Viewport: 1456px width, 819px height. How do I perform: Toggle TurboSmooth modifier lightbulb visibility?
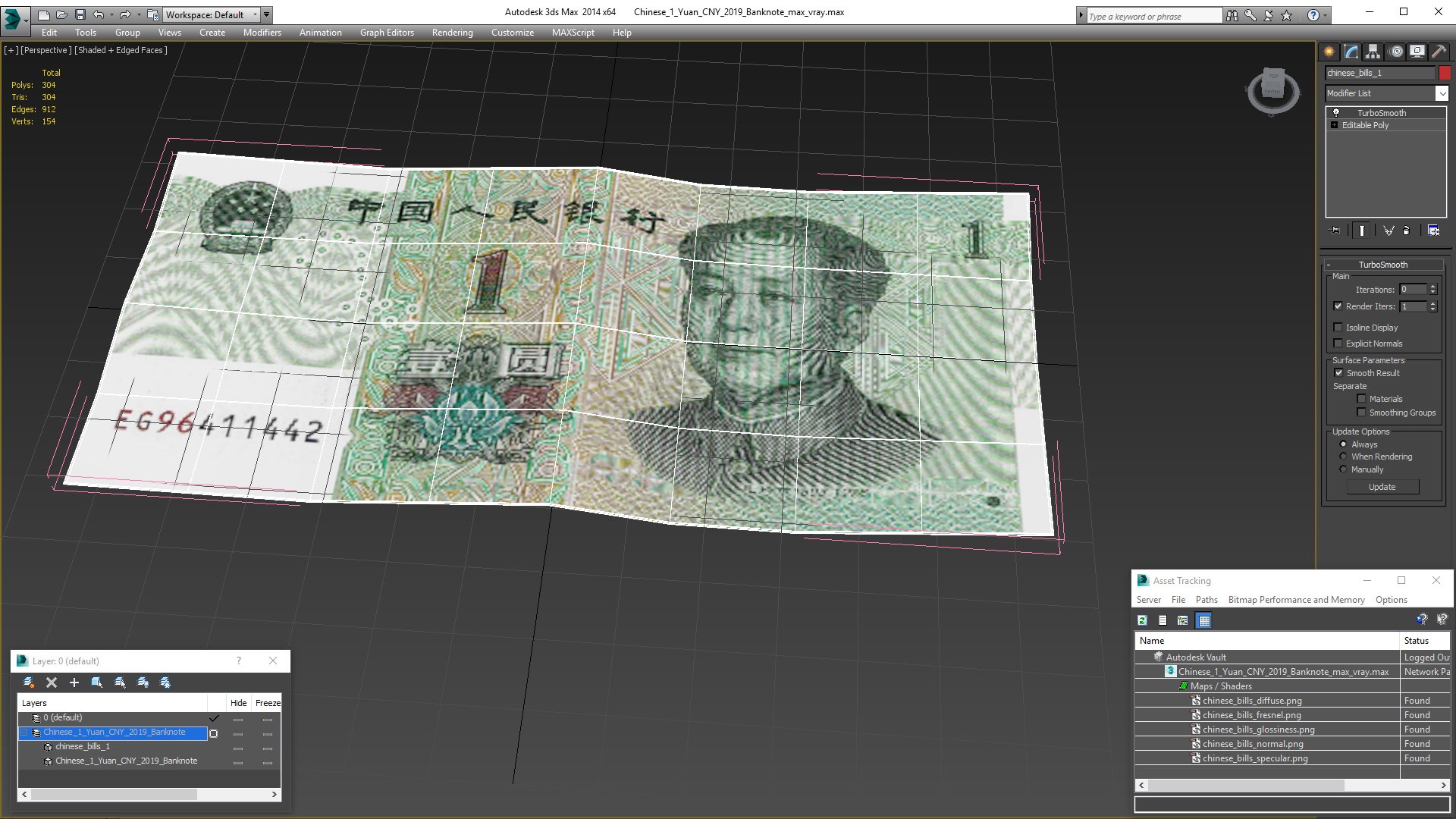click(x=1336, y=112)
